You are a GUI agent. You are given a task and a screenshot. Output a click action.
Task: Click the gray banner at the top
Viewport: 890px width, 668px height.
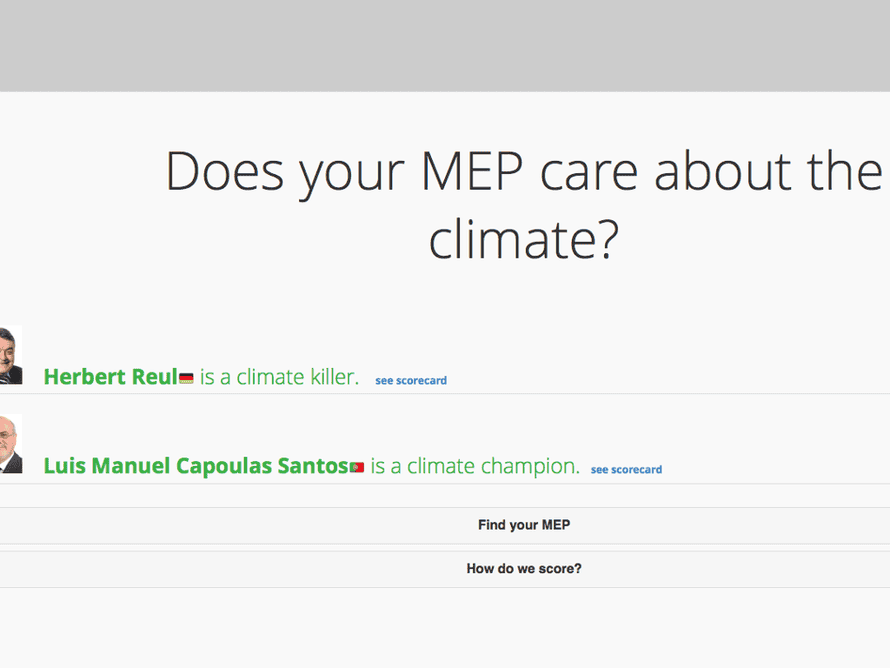coord(445,45)
